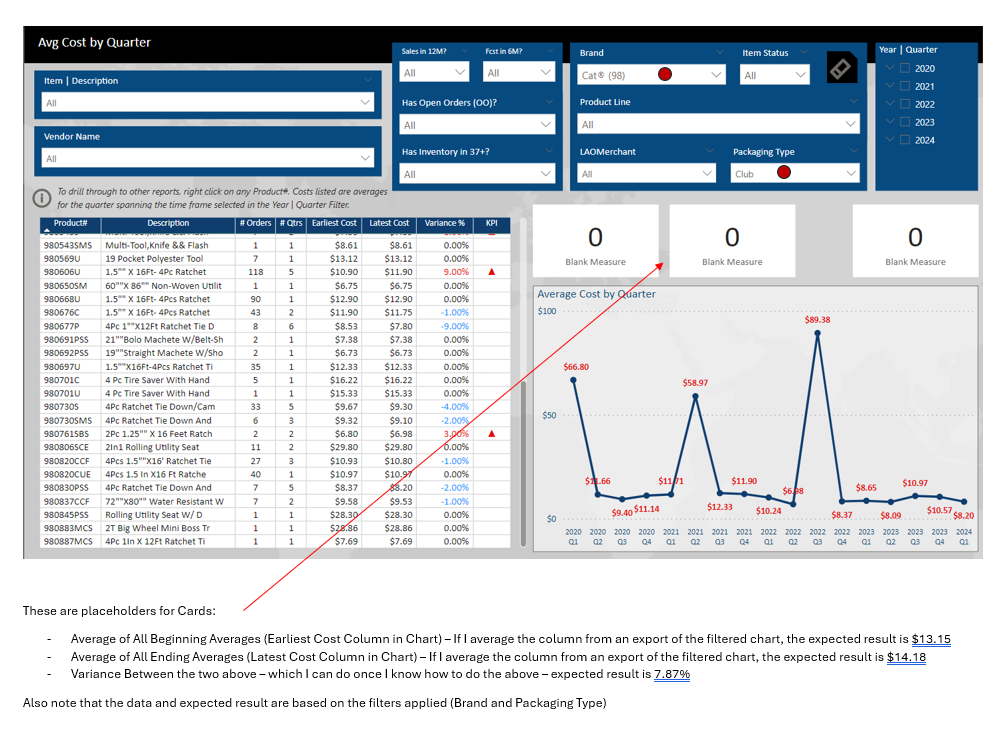Open the Has Inventory in 37+? dropdown

pos(477,174)
